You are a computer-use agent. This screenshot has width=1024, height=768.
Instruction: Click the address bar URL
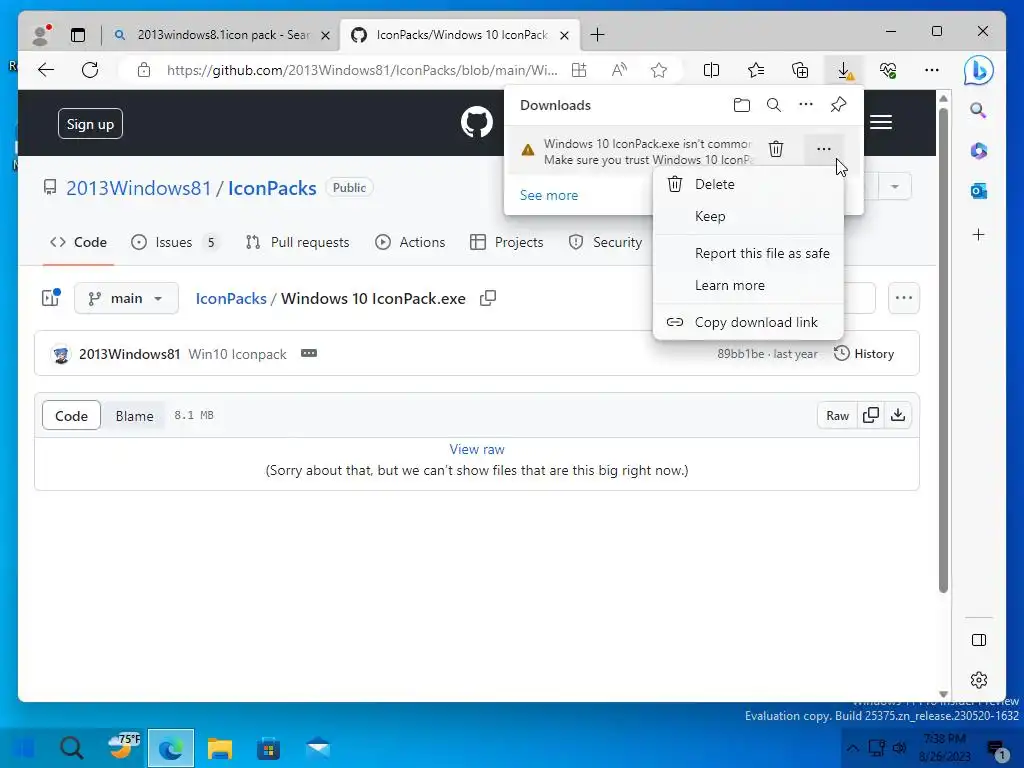pyautogui.click(x=362, y=70)
